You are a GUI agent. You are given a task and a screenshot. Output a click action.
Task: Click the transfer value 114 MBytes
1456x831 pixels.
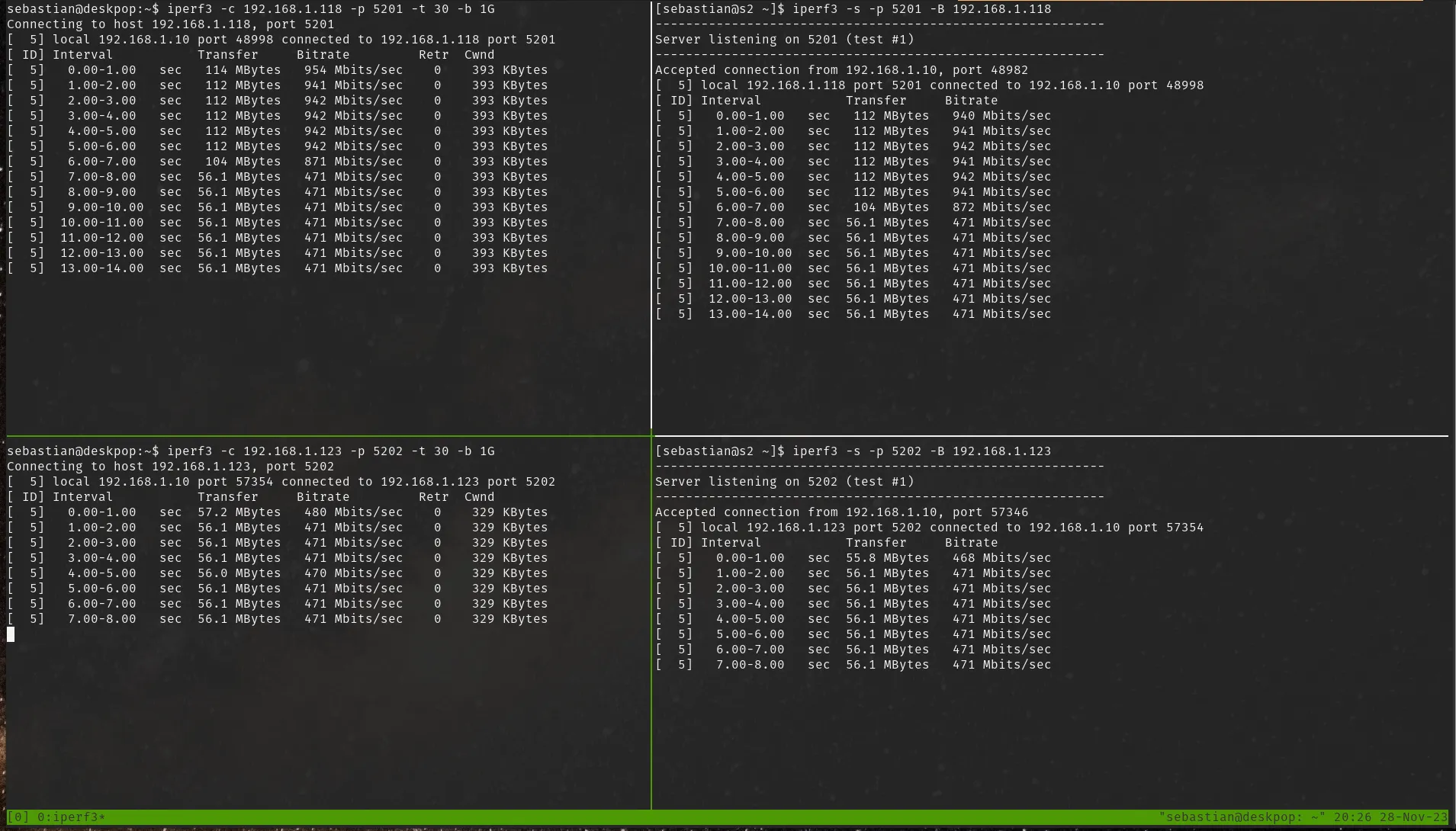[243, 70]
